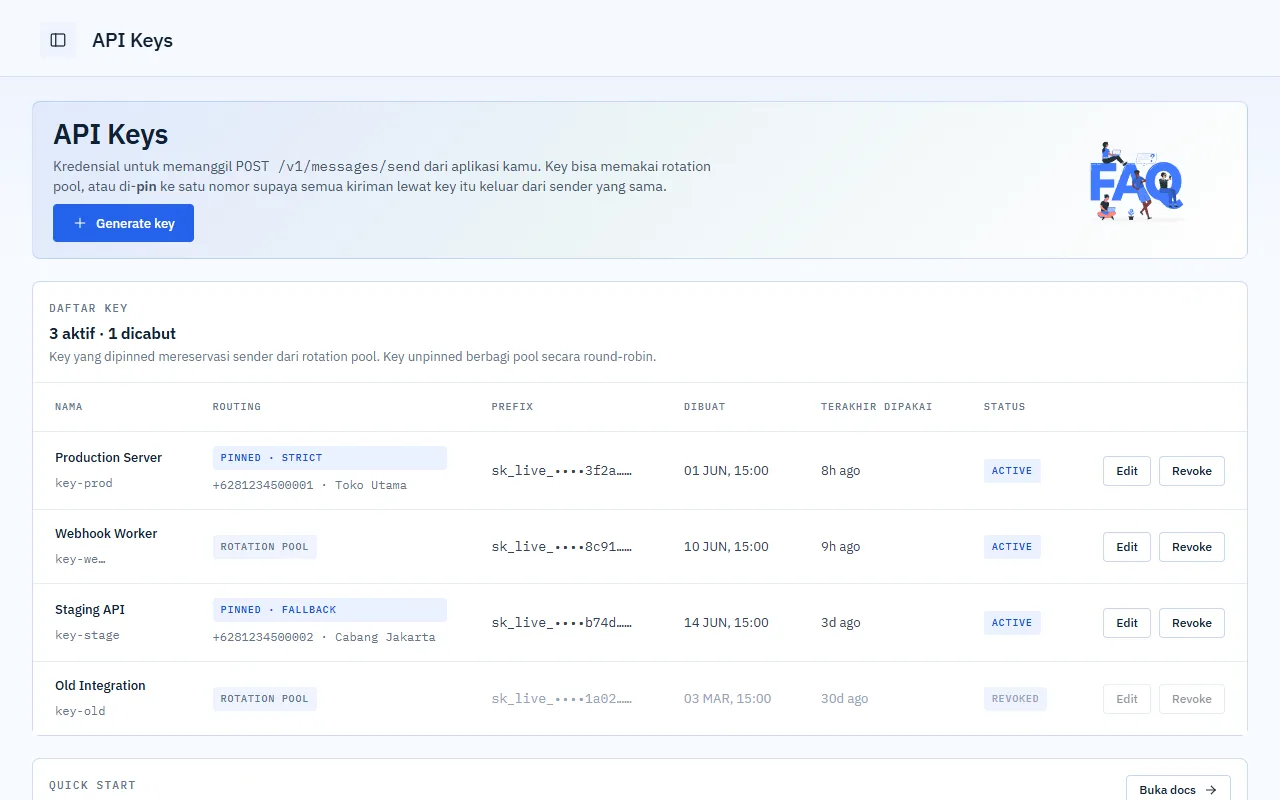Click the REVOKED status badge
The image size is (1280, 800).
click(1015, 699)
